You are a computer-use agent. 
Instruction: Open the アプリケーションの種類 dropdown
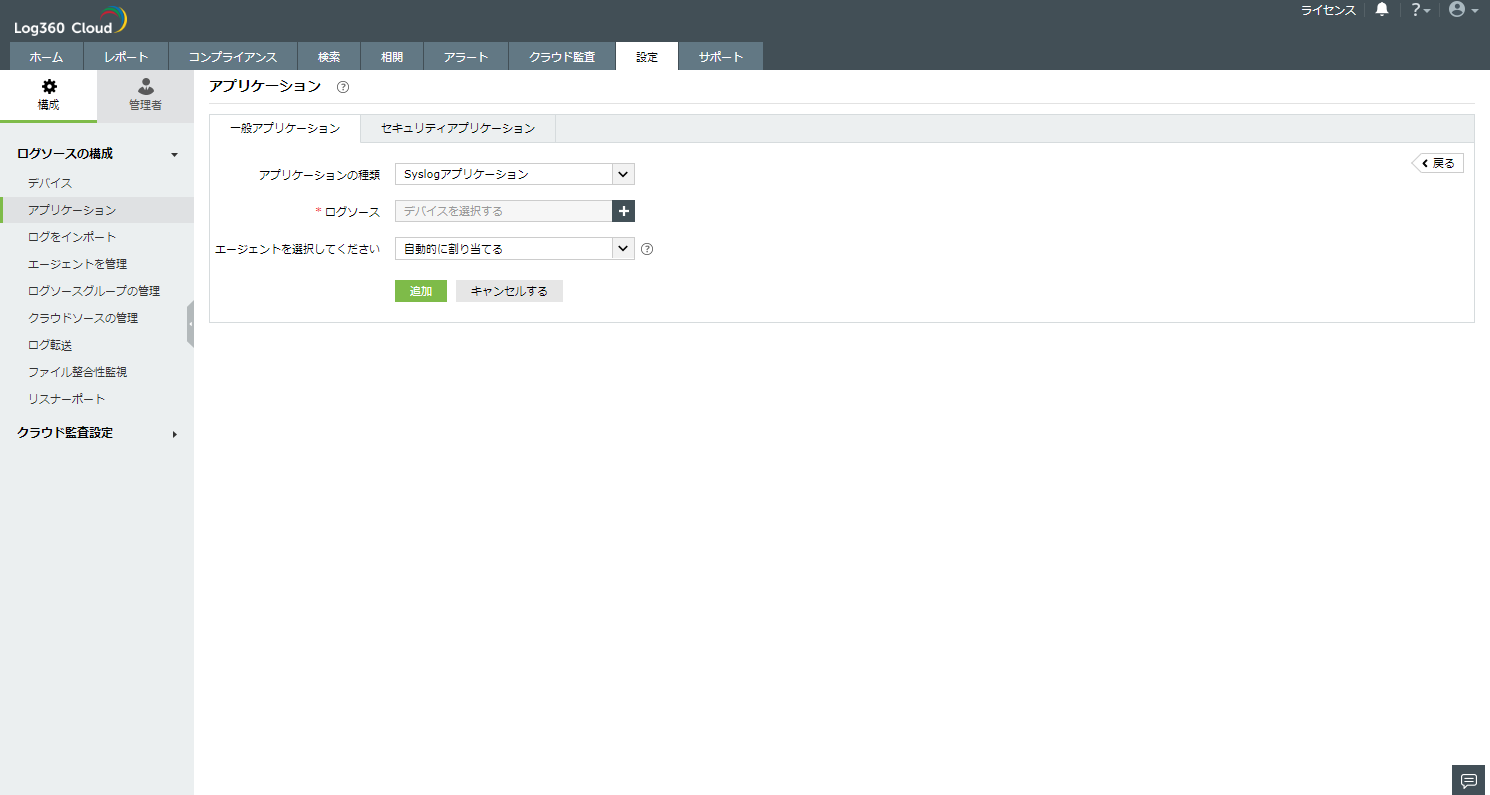coord(515,174)
